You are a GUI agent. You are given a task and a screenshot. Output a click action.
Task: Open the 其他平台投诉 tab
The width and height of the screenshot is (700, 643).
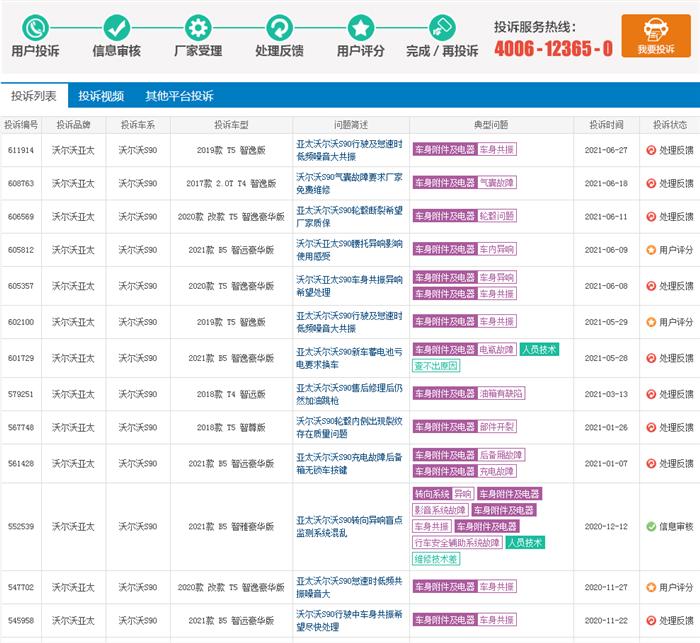click(x=179, y=96)
